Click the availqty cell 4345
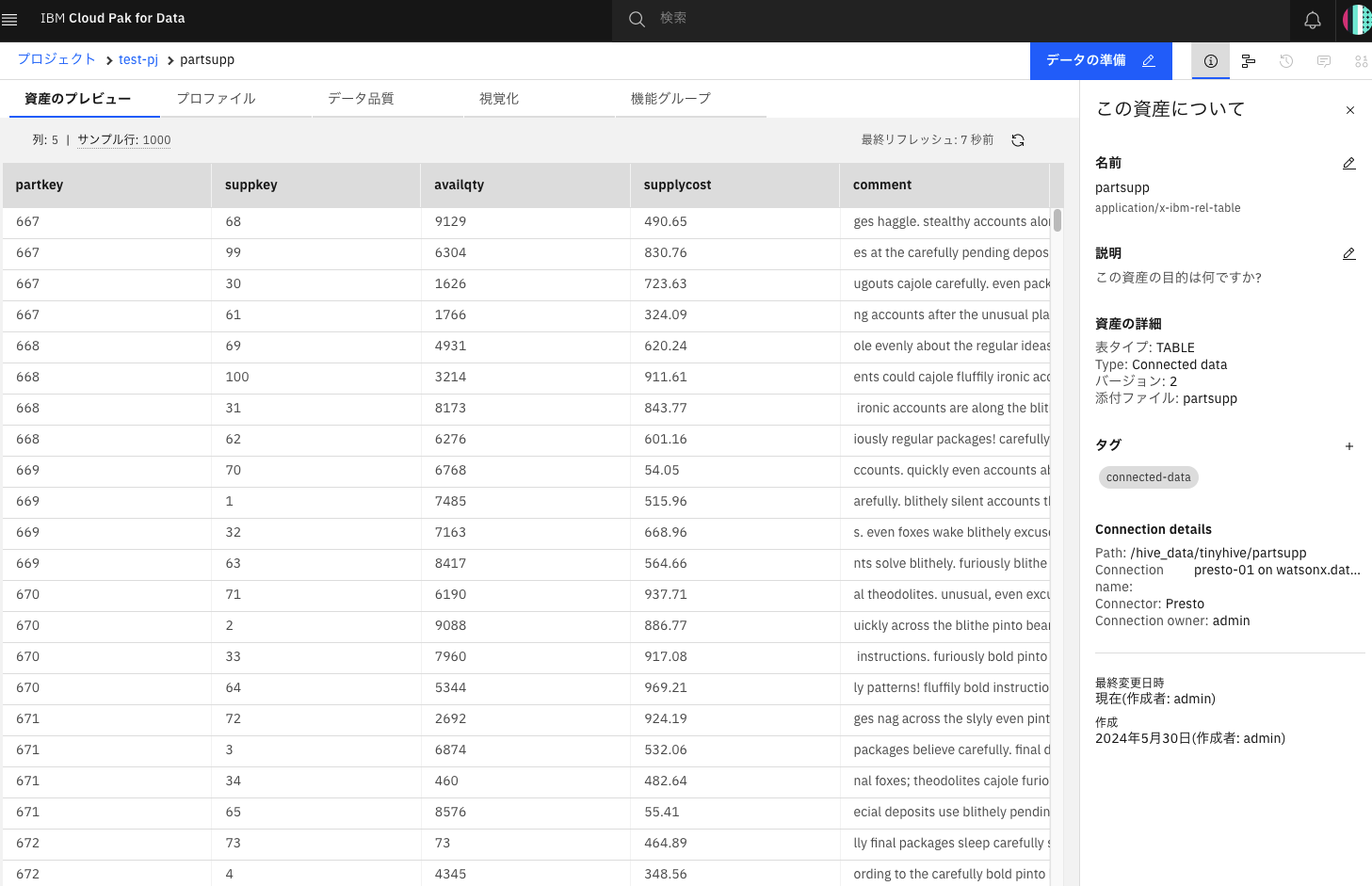1372x886 pixels. 525,874
